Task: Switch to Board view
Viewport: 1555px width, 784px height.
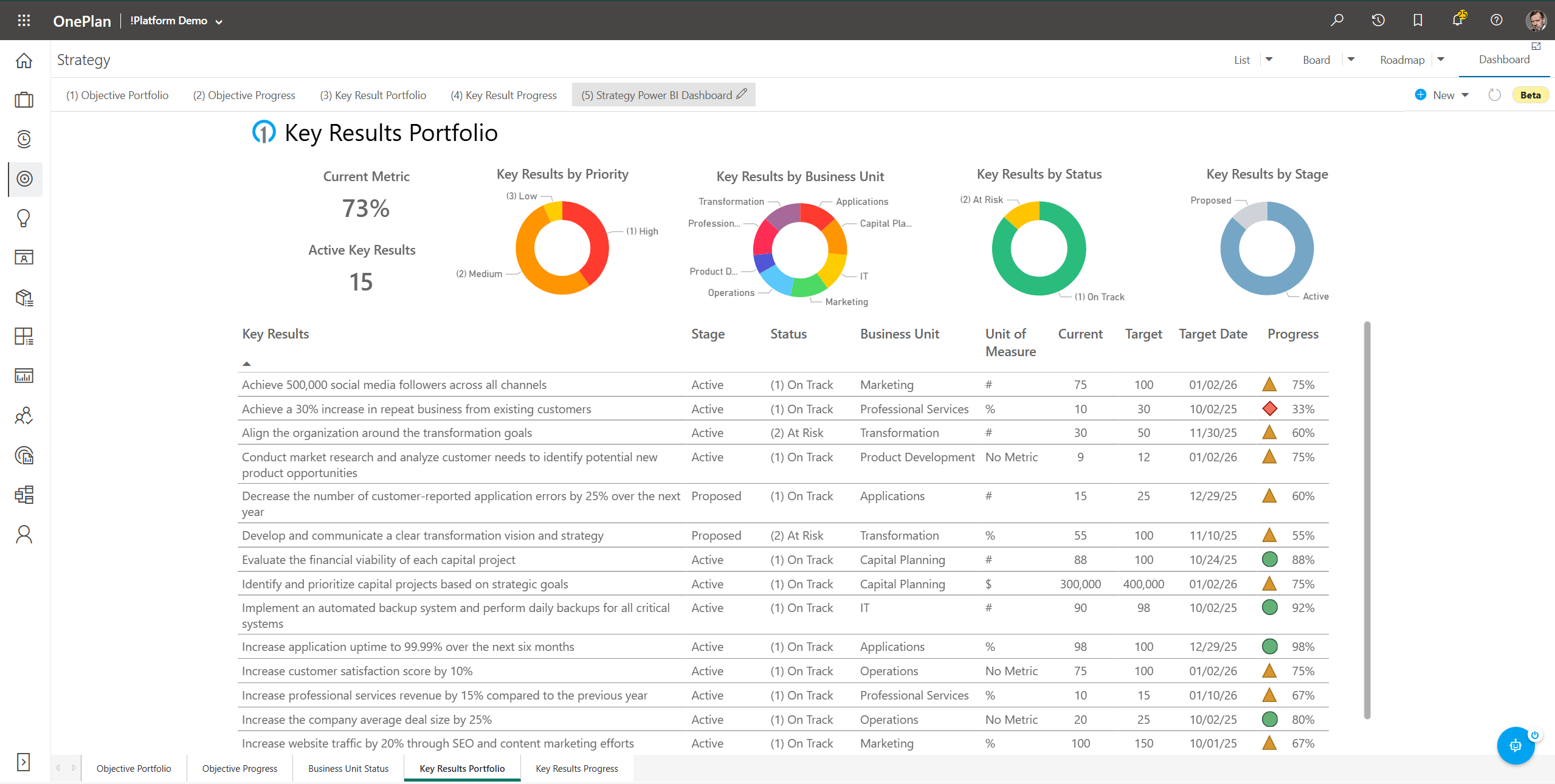Action: click(1316, 60)
